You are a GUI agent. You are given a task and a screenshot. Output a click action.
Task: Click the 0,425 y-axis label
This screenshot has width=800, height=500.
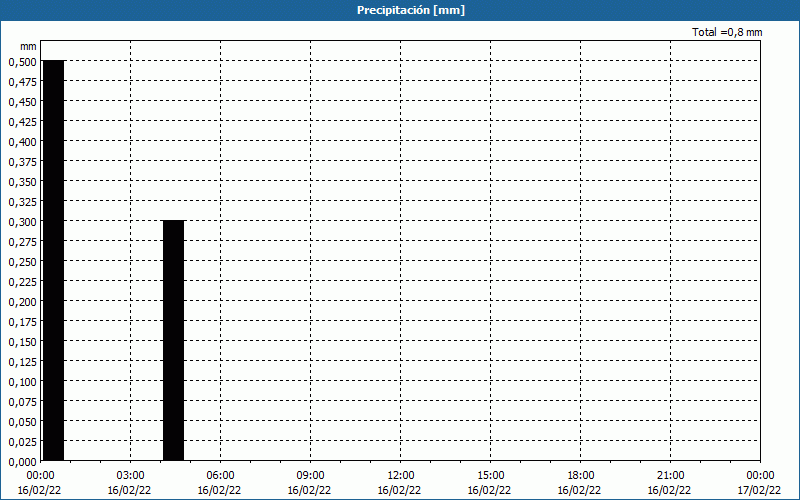[22, 122]
